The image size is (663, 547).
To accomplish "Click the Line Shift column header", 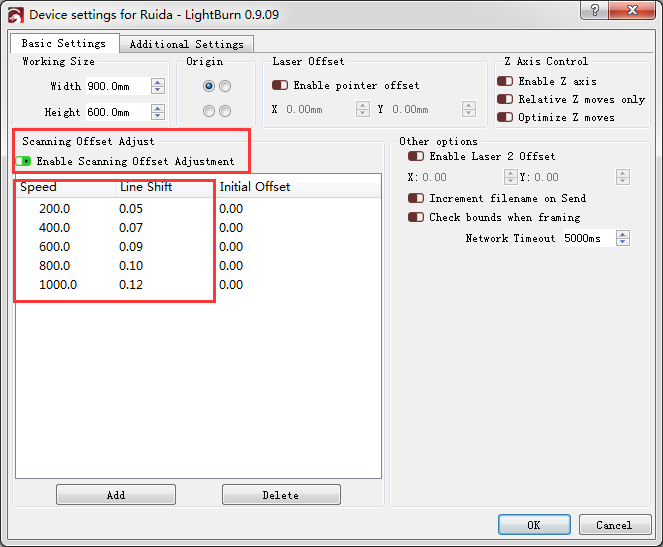I will click(x=165, y=187).
